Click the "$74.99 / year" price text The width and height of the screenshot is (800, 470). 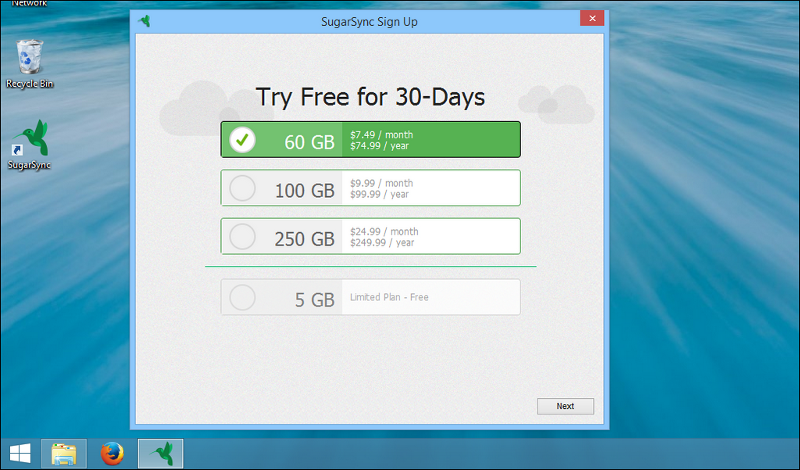pyautogui.click(x=380, y=146)
